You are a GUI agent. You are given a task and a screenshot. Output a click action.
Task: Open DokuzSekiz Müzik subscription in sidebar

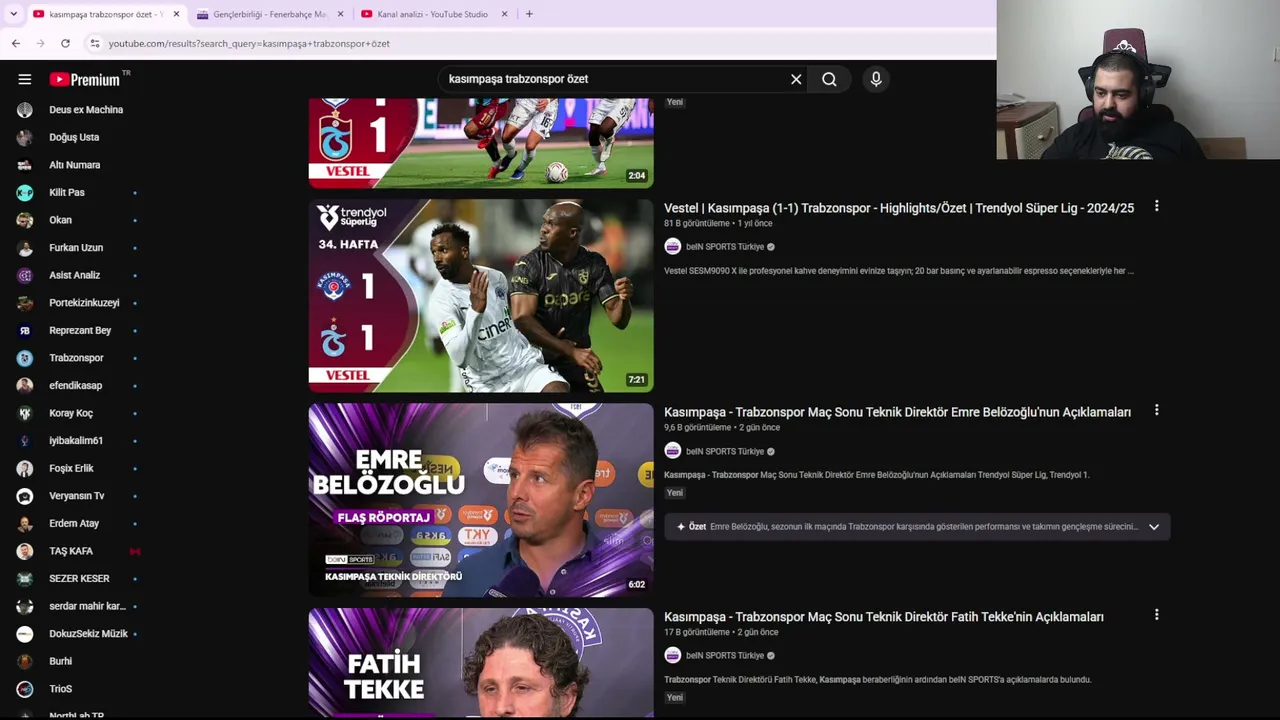(88, 634)
